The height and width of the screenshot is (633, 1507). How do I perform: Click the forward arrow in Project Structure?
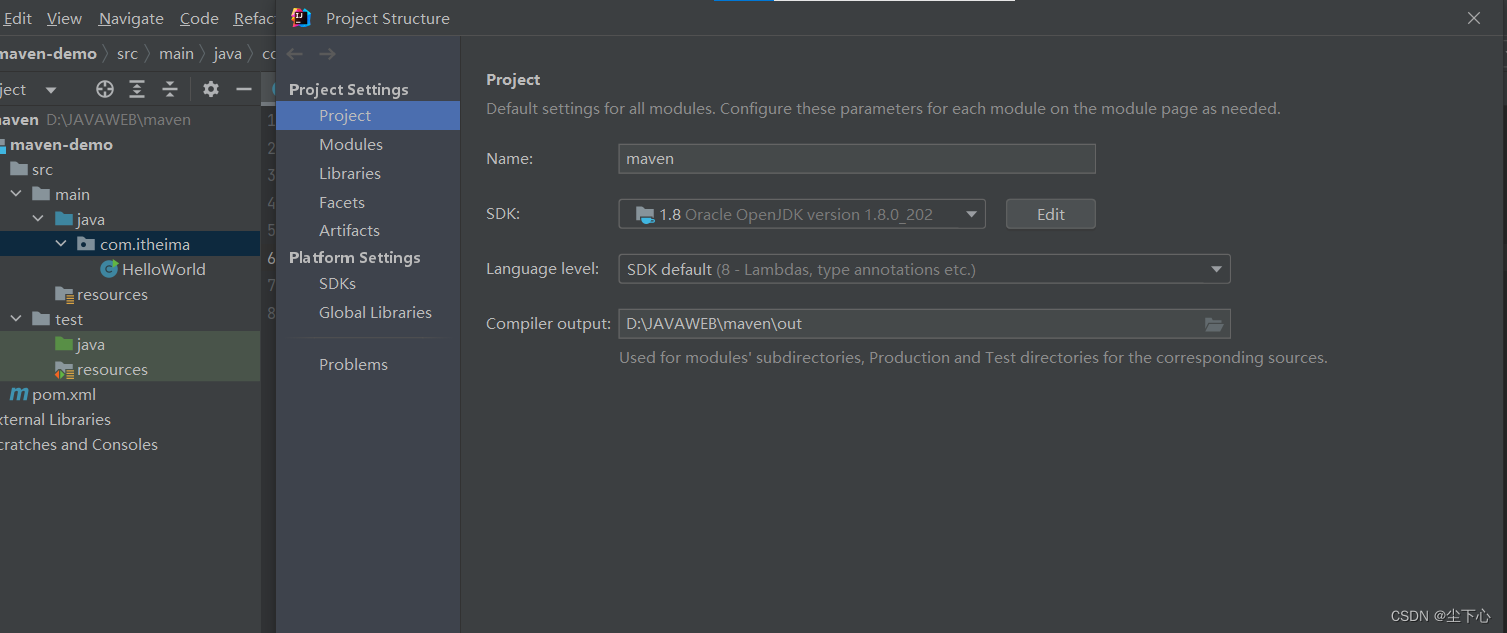(327, 54)
